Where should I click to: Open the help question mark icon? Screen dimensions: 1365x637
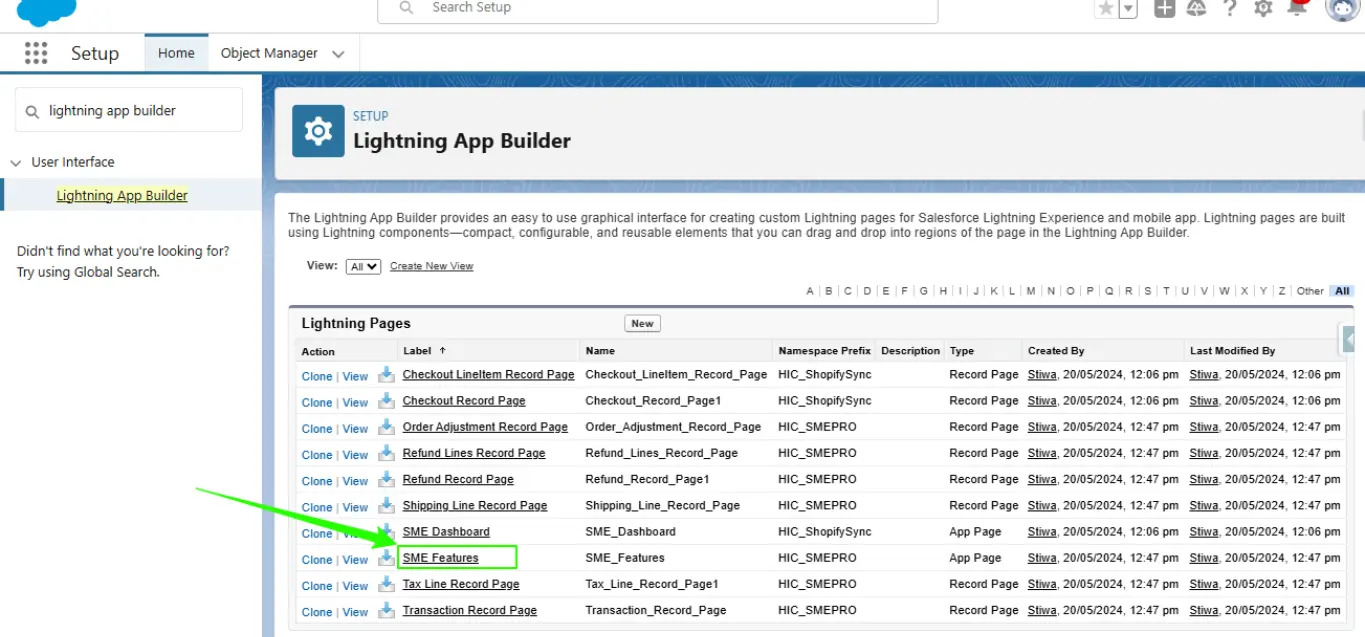(x=1230, y=8)
